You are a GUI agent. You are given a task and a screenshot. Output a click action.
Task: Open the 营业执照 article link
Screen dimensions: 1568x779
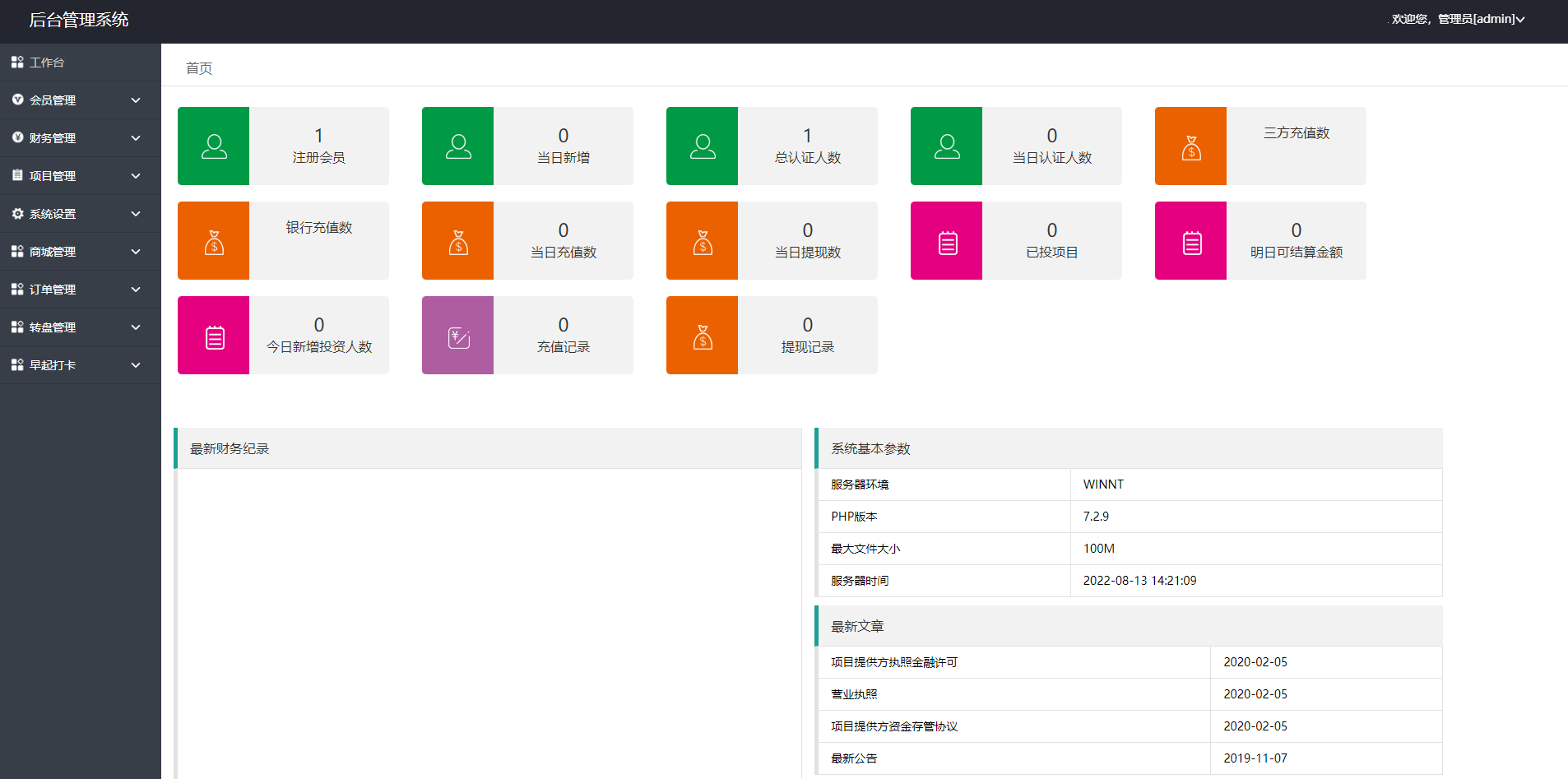tap(854, 694)
